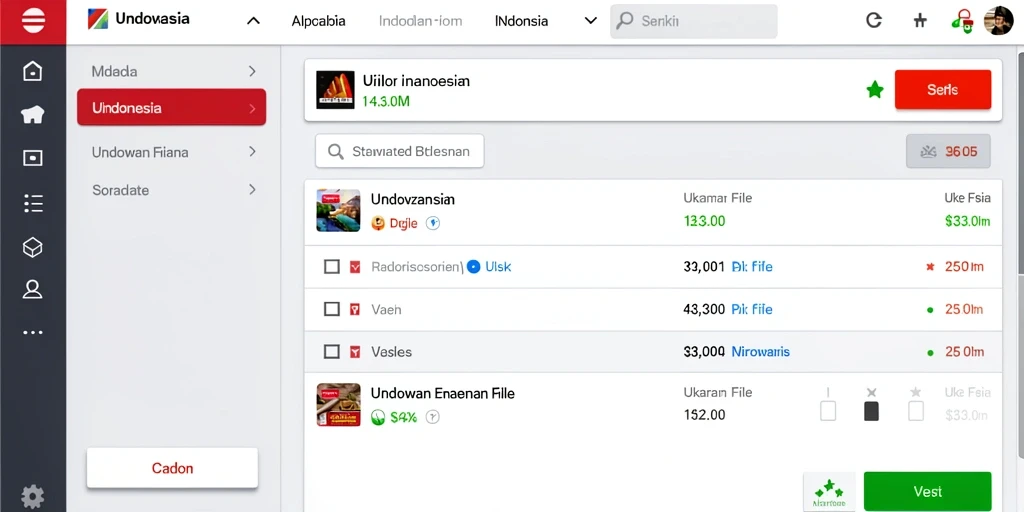Open settings gear at sidebar bottom
Viewport: 1024px width, 512px height.
[x=33, y=497]
